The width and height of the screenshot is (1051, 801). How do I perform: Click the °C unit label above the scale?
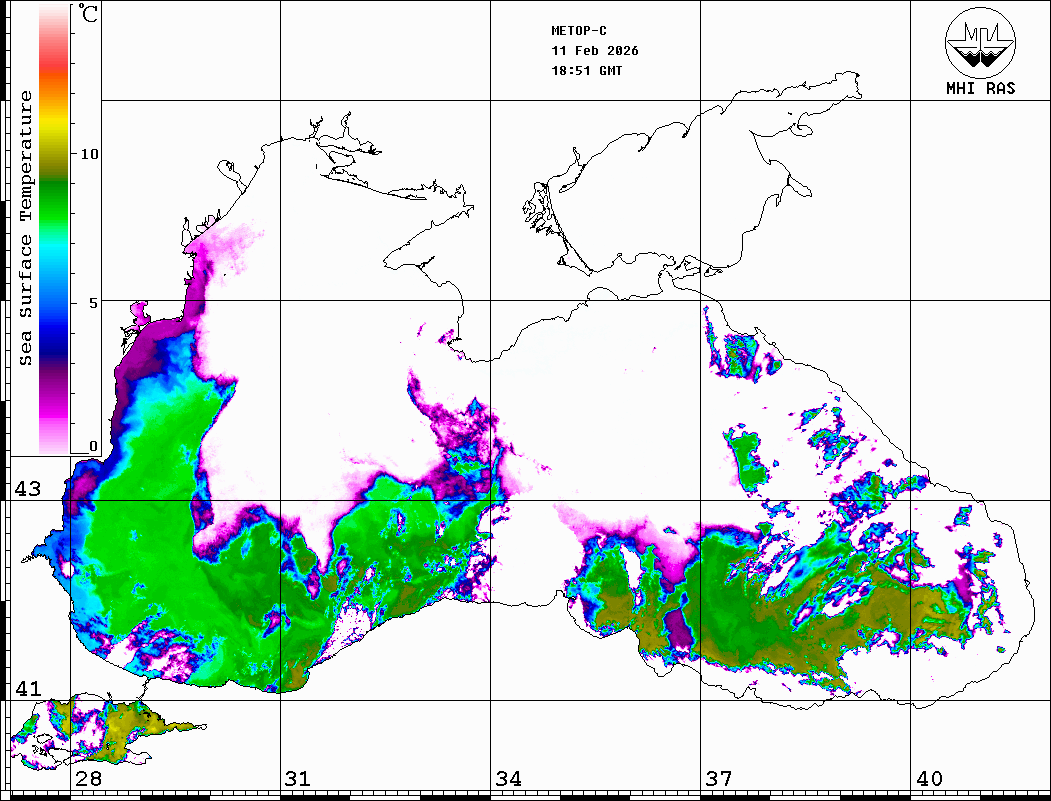pyautogui.click(x=89, y=15)
